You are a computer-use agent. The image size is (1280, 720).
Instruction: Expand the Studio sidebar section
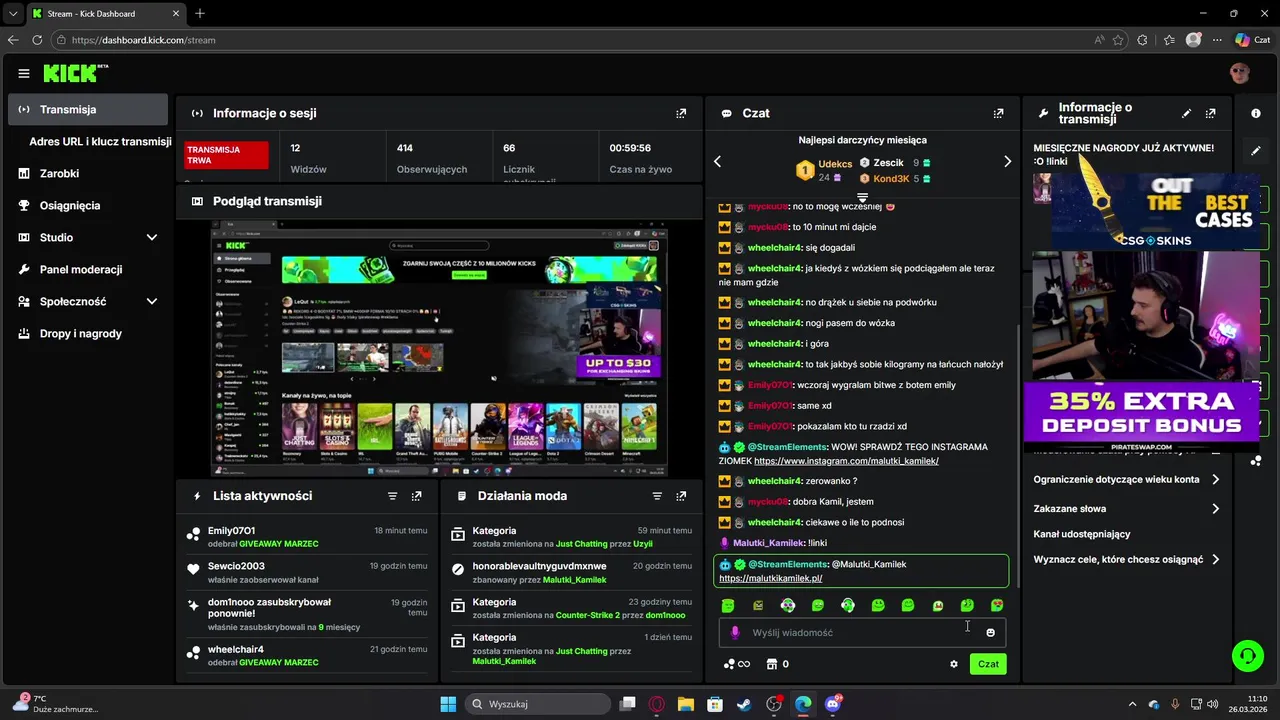click(x=152, y=237)
